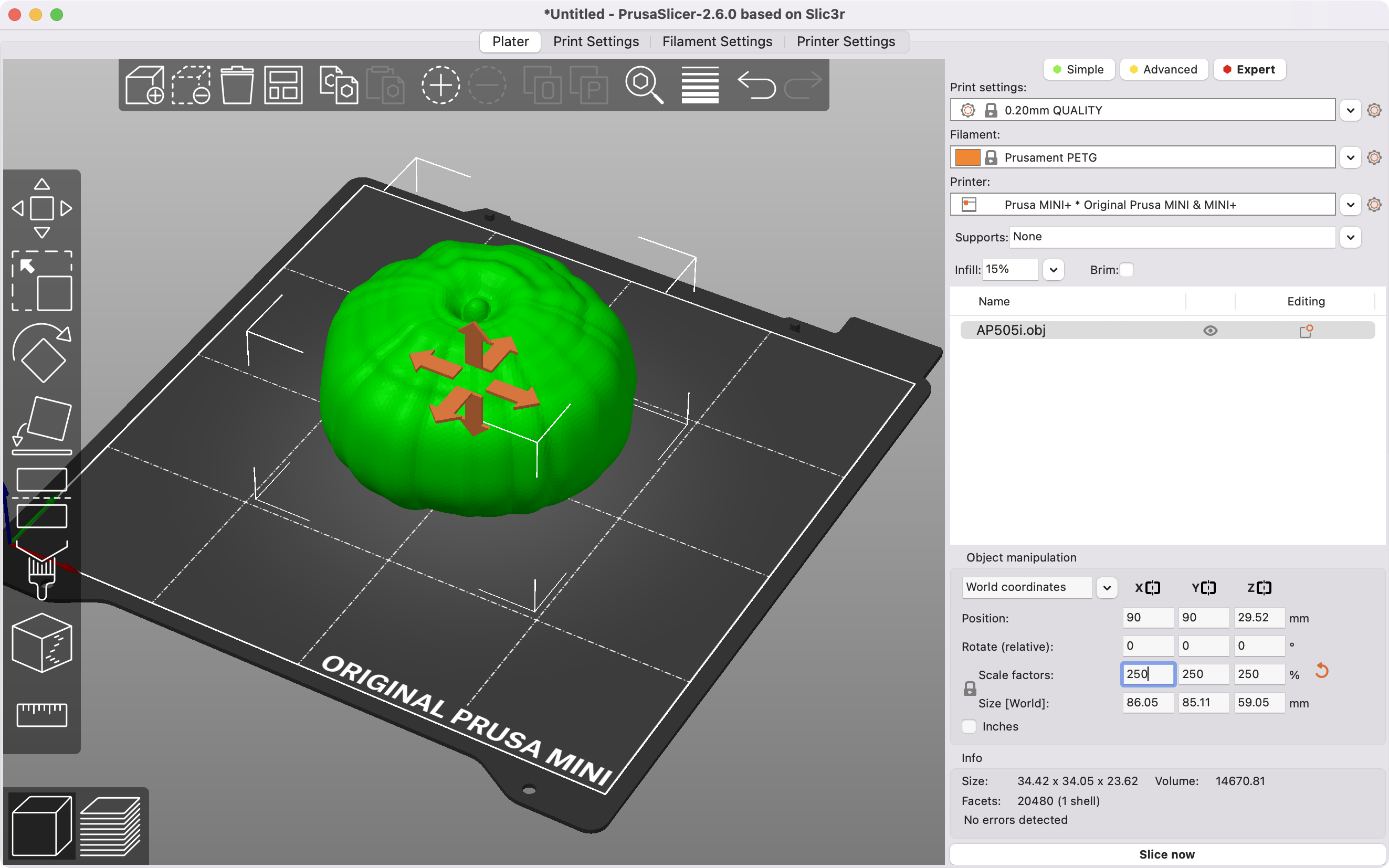The width and height of the screenshot is (1389, 868).
Task: Open the printer settings gear icon
Action: tap(1374, 204)
